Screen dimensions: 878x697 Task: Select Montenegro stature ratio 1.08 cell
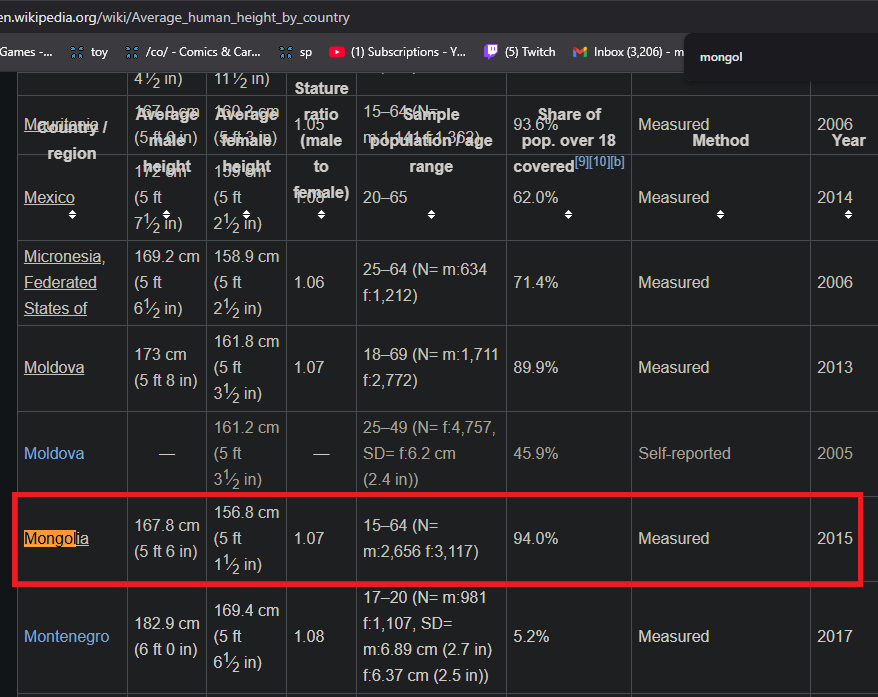coord(321,637)
